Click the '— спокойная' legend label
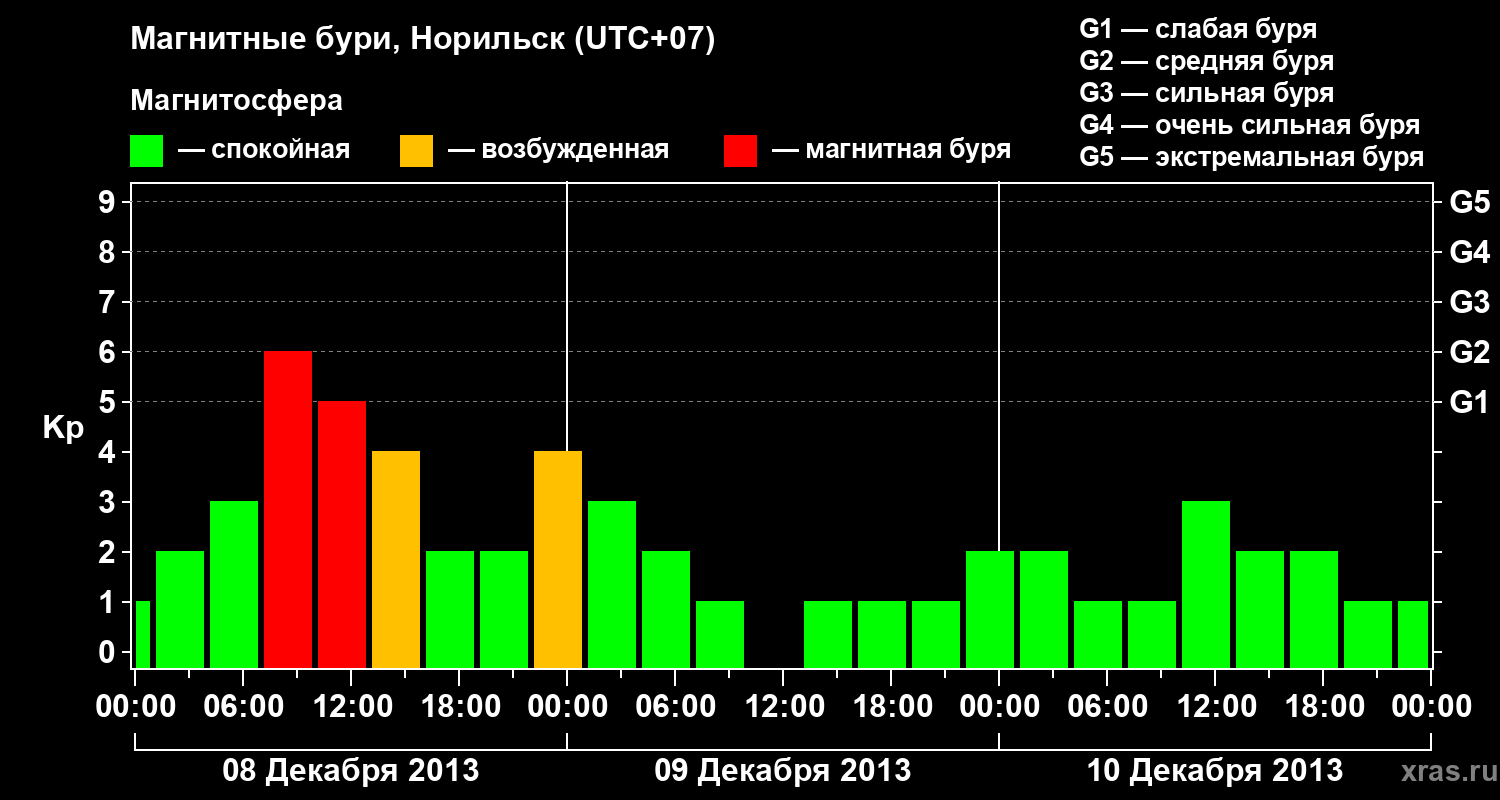 [264, 151]
